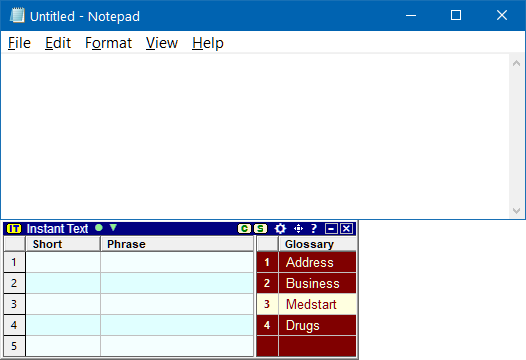
Task: Click Notepad scrollbar down arrow
Action: [517, 210]
